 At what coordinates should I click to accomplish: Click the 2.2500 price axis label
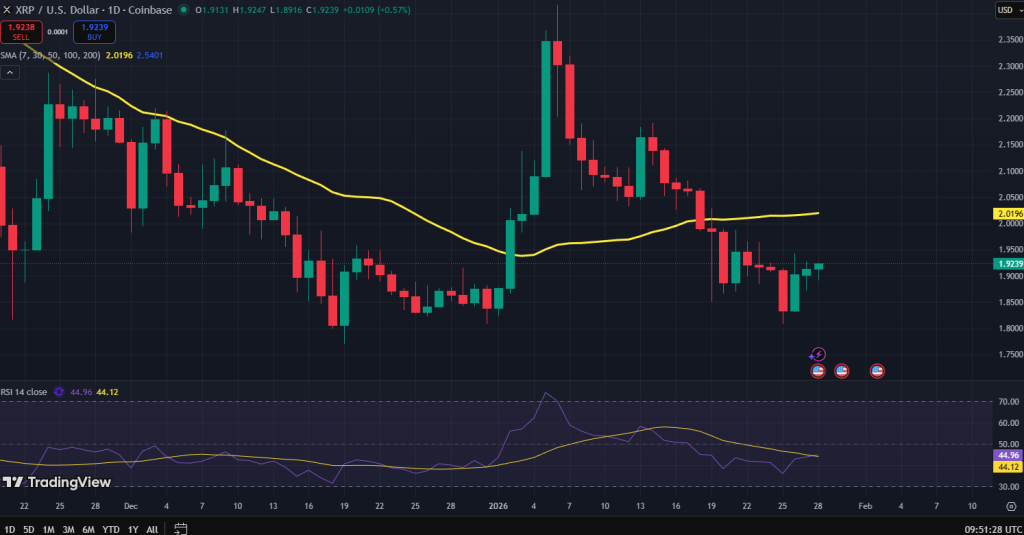[1010, 92]
